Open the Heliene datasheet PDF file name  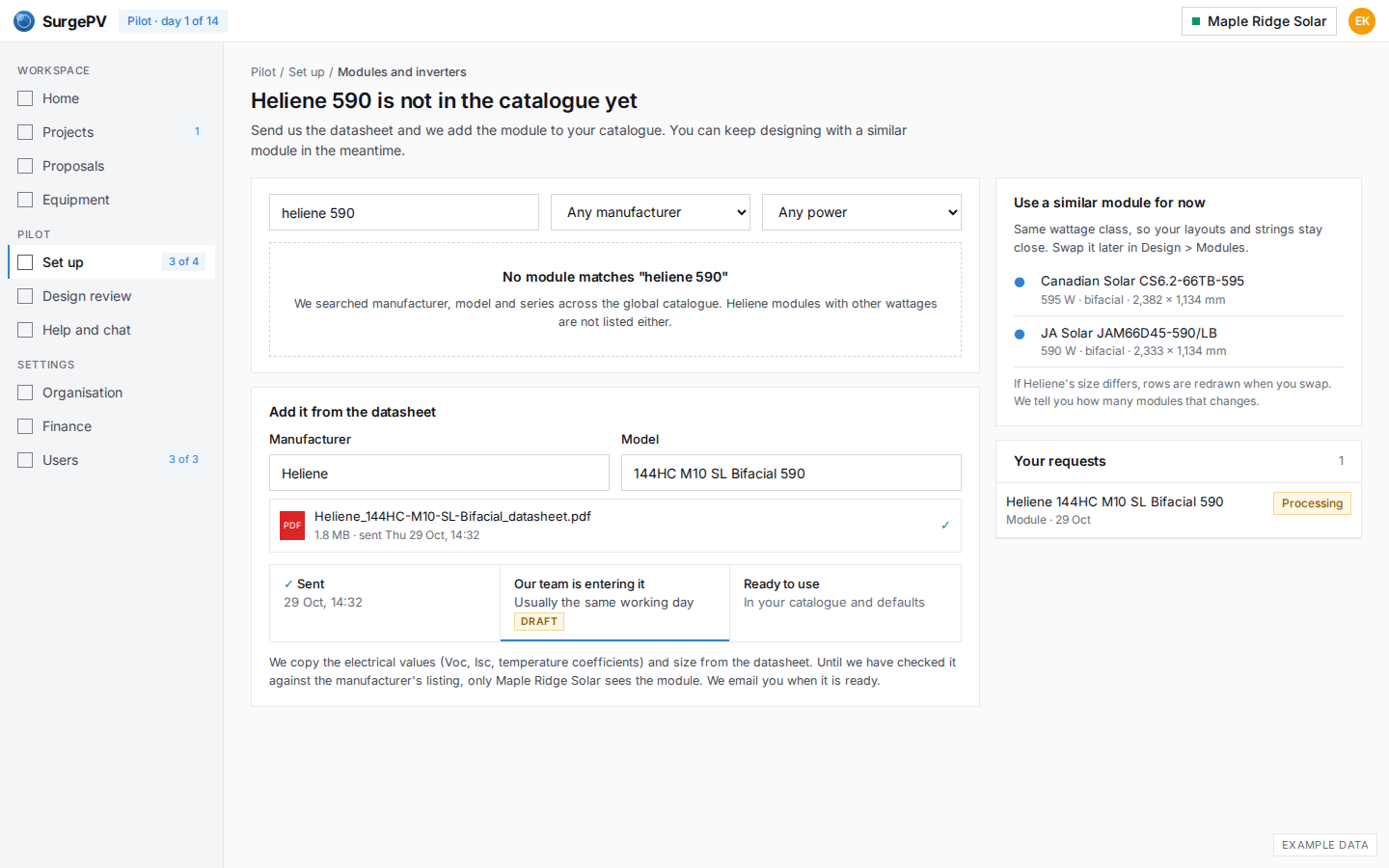(x=452, y=516)
